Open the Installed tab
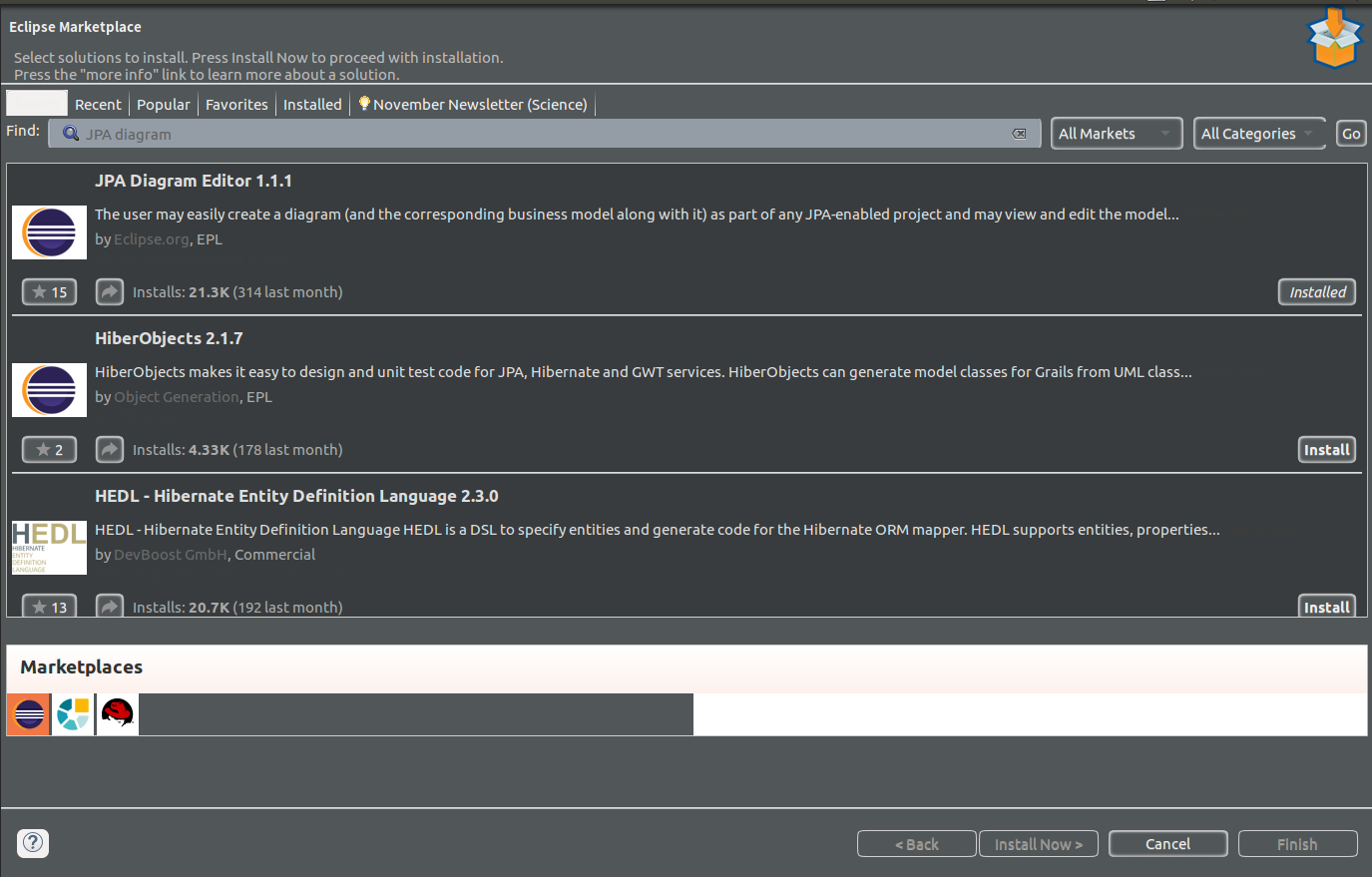Viewport: 1372px width, 877px height. (312, 105)
